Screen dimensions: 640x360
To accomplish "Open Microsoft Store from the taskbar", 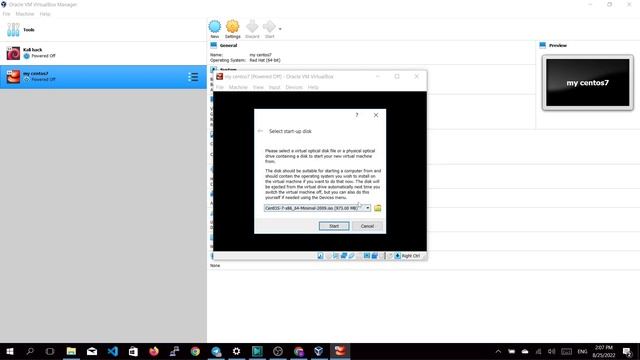I will pyautogui.click(x=133, y=351).
